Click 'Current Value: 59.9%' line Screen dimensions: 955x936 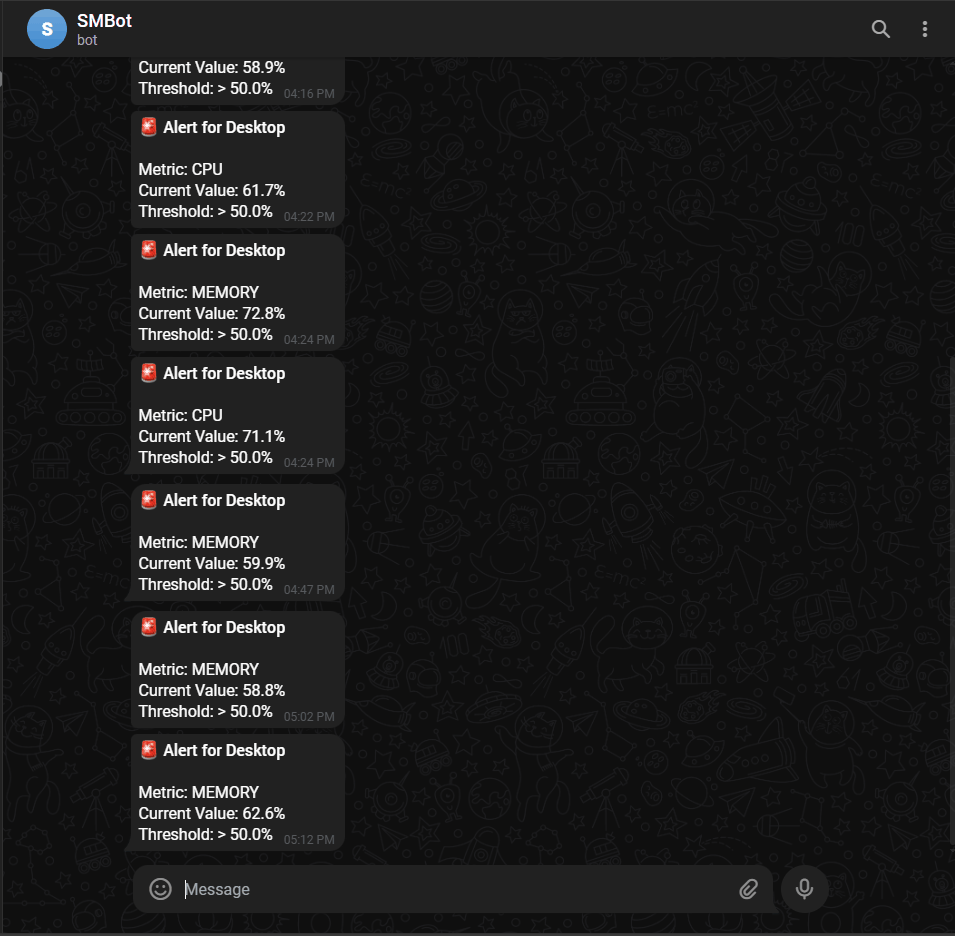coord(211,563)
